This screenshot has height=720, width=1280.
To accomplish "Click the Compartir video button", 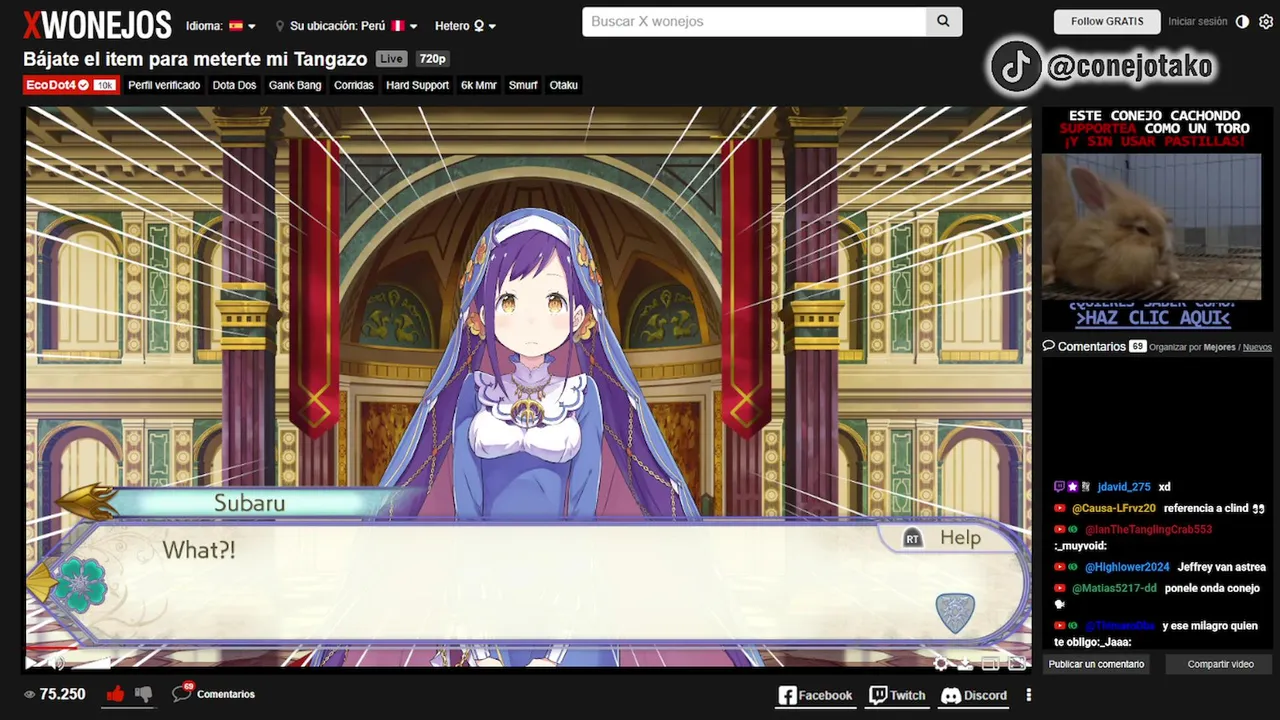I will pos(1220,664).
